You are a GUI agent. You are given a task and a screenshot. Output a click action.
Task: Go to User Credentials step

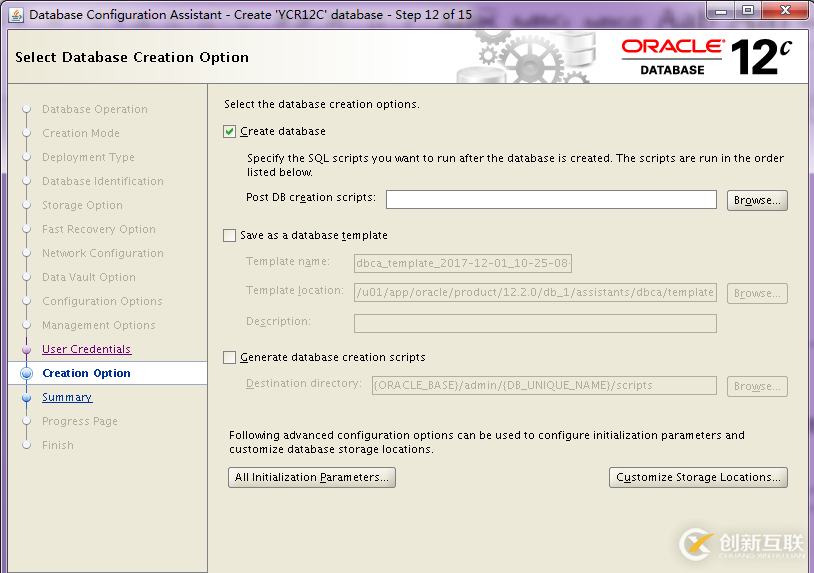pos(87,349)
